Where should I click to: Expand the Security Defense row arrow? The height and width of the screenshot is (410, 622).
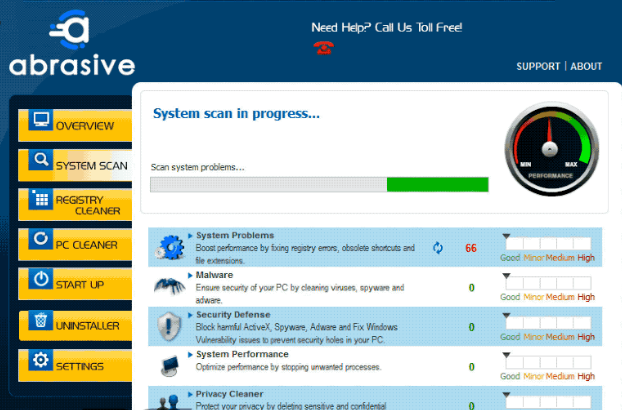pyautogui.click(x=190, y=315)
